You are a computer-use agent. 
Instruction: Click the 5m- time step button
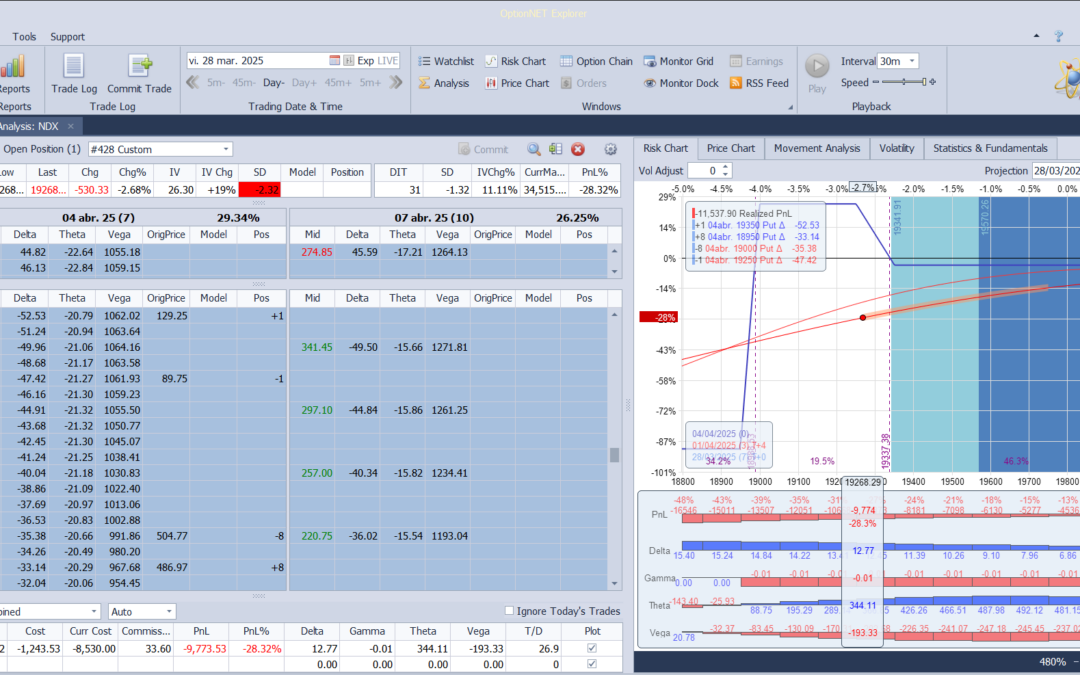point(216,83)
